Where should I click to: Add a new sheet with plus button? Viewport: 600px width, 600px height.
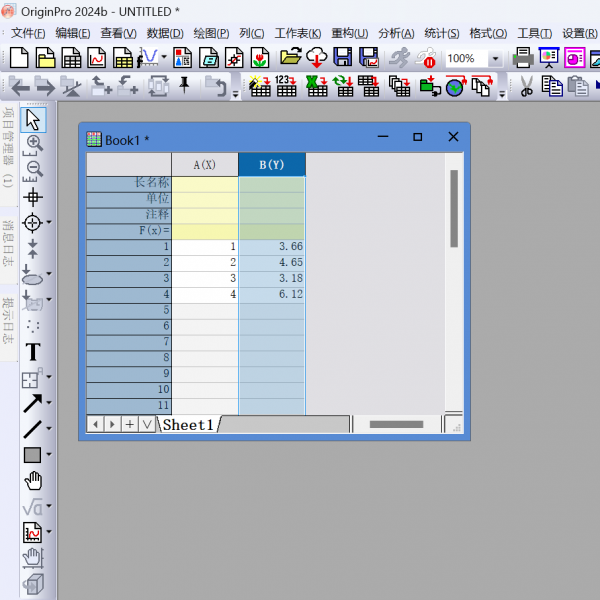tap(130, 424)
